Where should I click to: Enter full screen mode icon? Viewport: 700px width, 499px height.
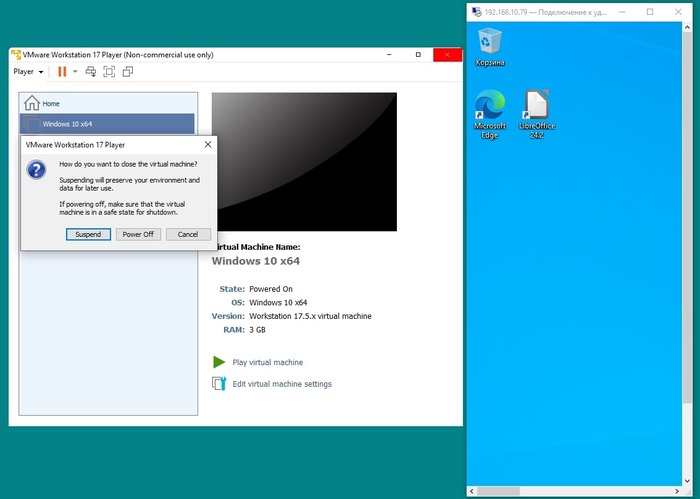109,72
